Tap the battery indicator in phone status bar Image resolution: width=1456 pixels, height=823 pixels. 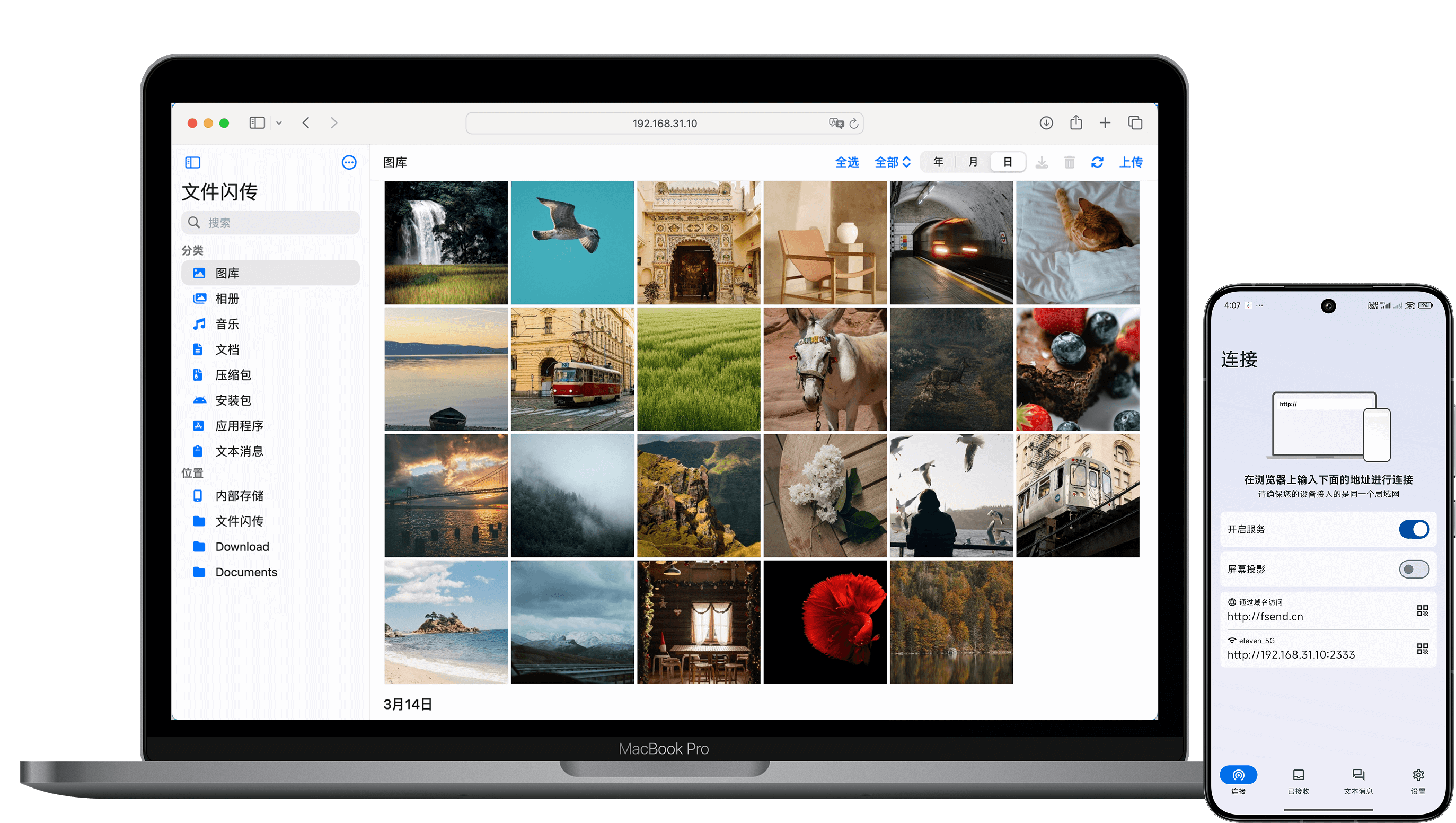[x=1425, y=305]
